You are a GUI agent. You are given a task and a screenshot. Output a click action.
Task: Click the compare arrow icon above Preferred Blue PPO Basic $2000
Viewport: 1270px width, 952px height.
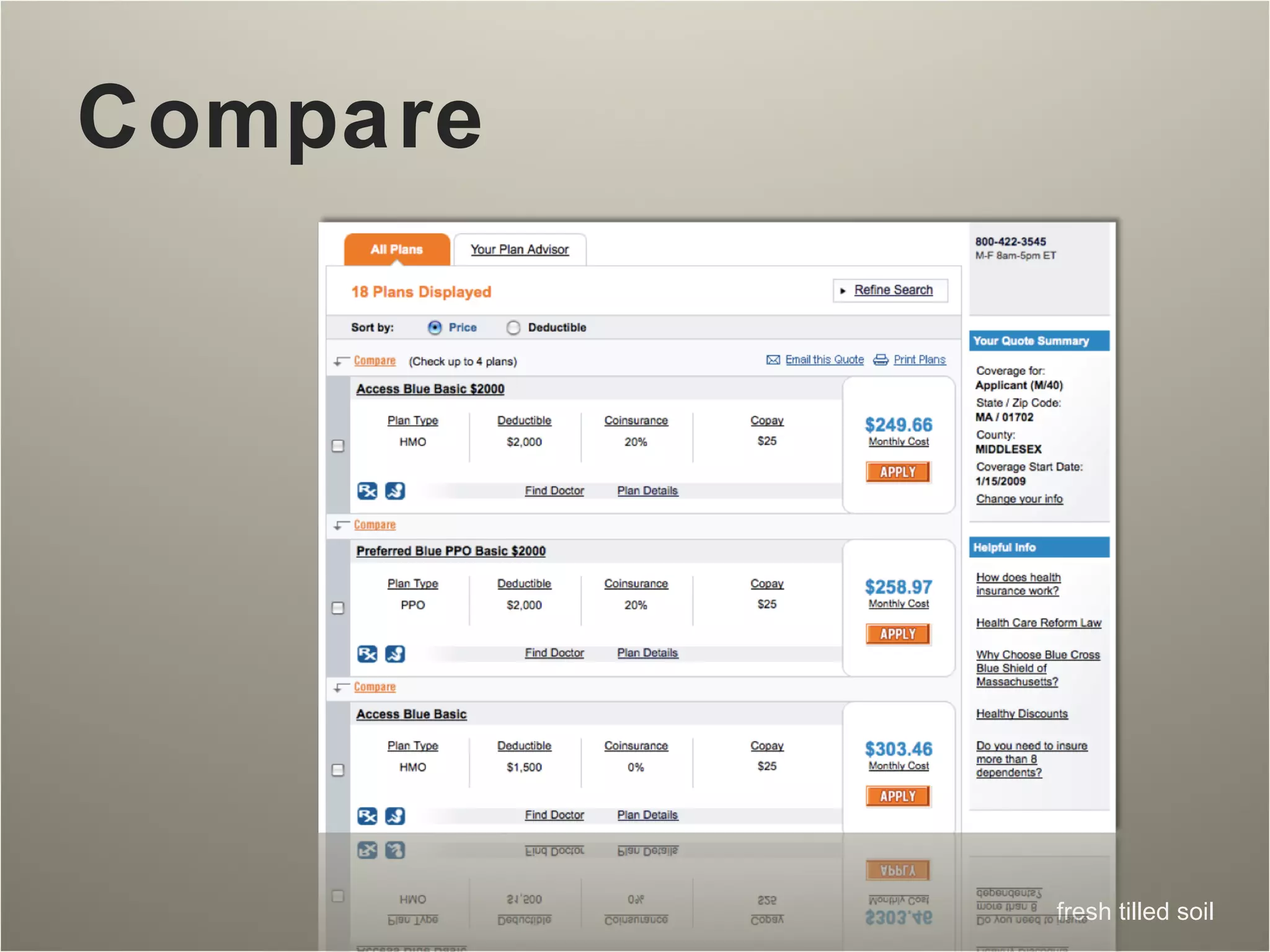pos(342,526)
